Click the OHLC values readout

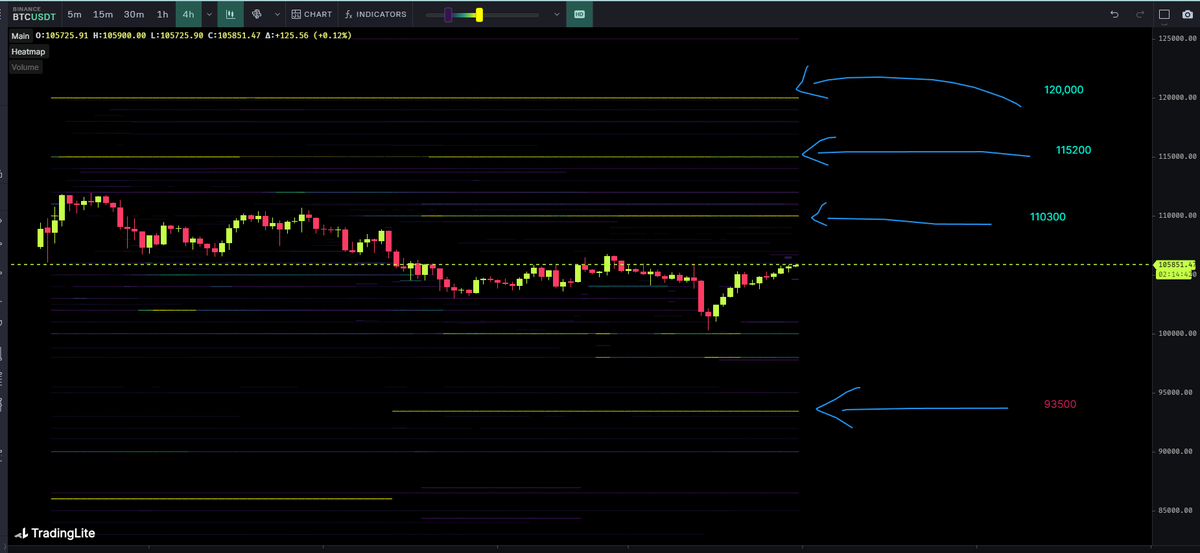pyautogui.click(x=193, y=36)
